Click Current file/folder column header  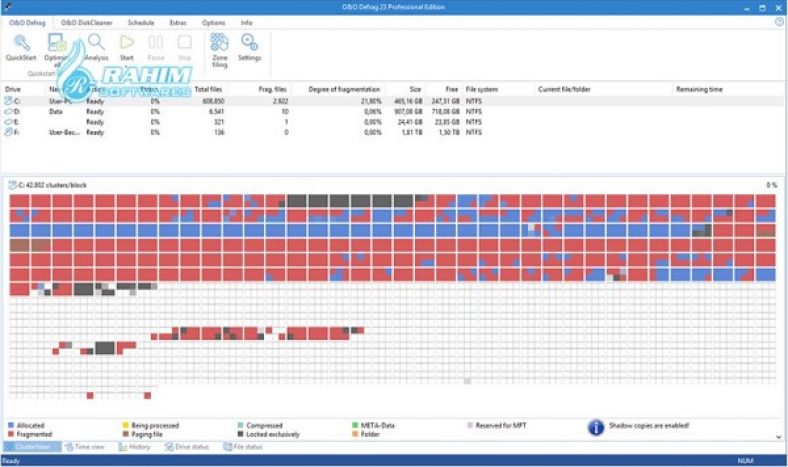click(564, 89)
